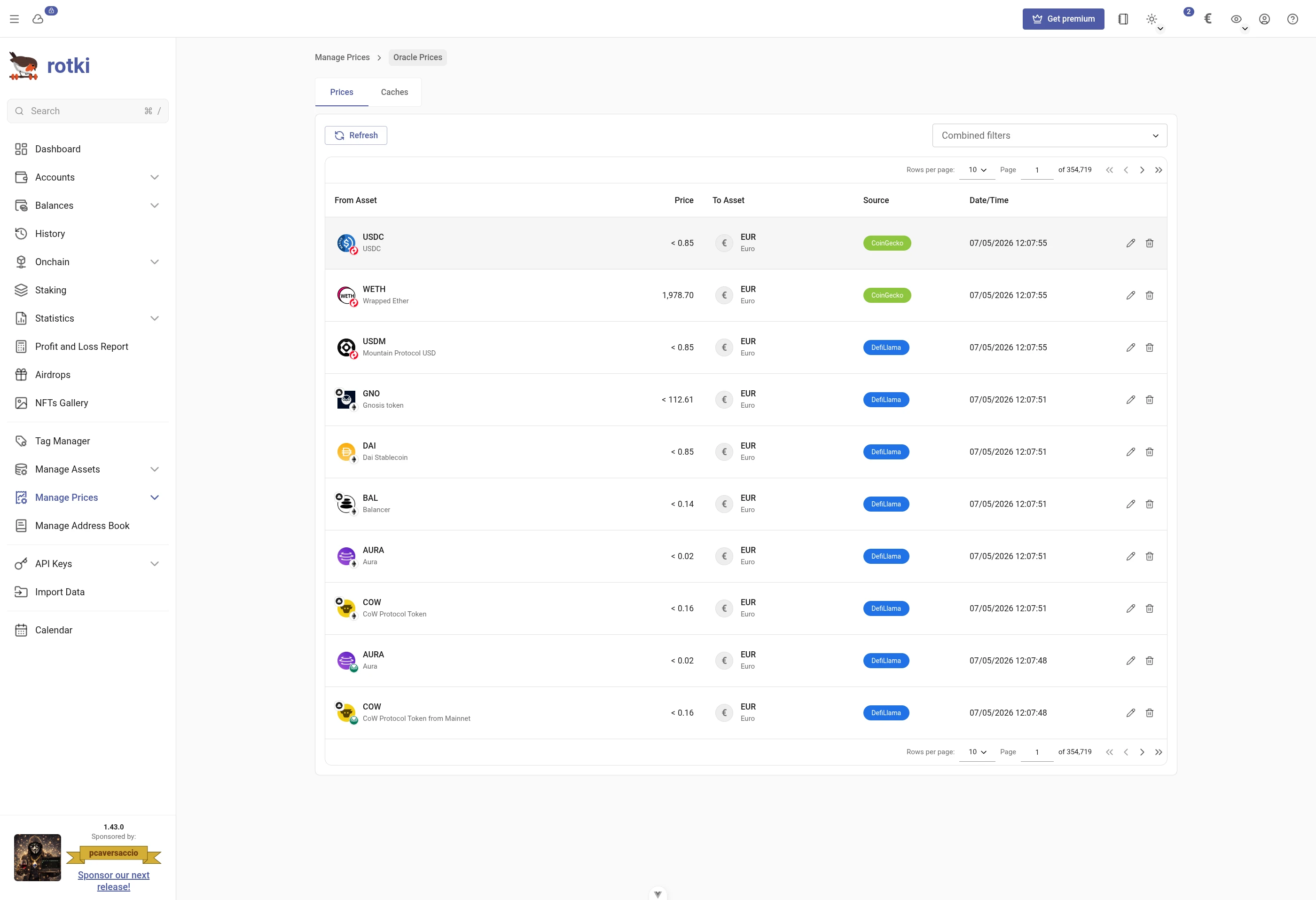1316x900 pixels.
Task: Expand the Statistics sidebar section
Action: [88, 318]
